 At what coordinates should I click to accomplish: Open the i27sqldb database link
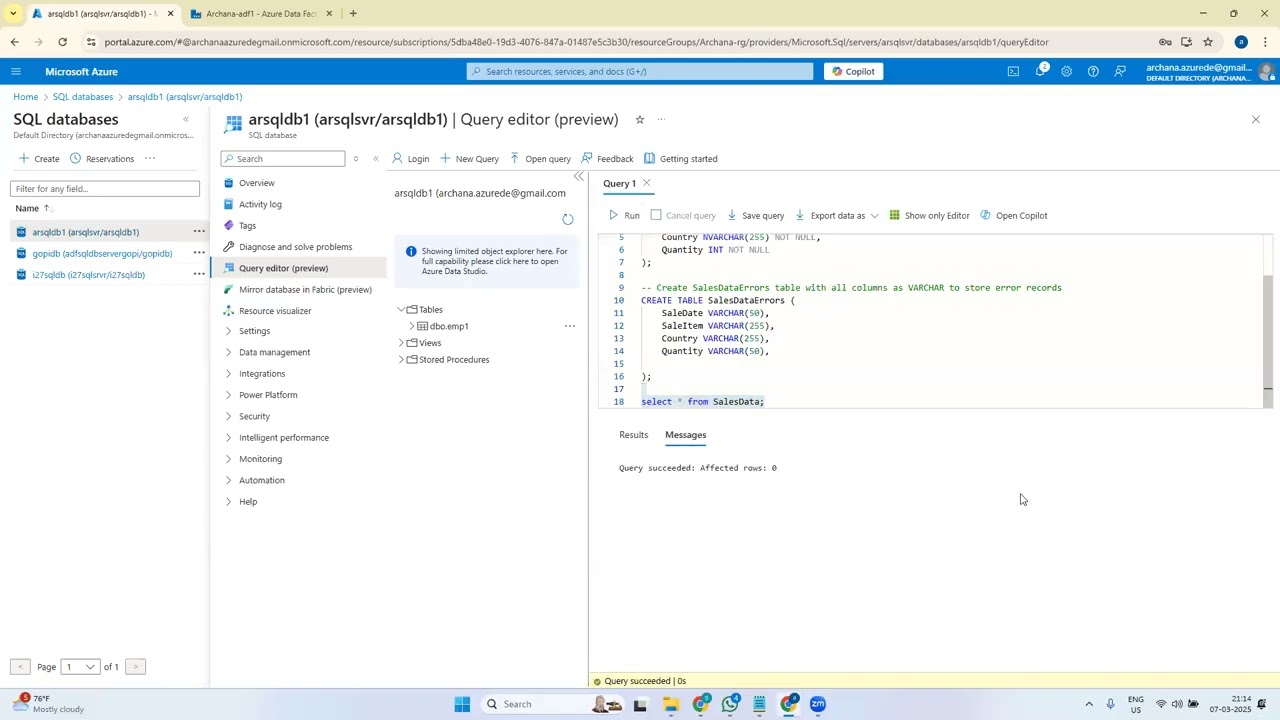88,275
